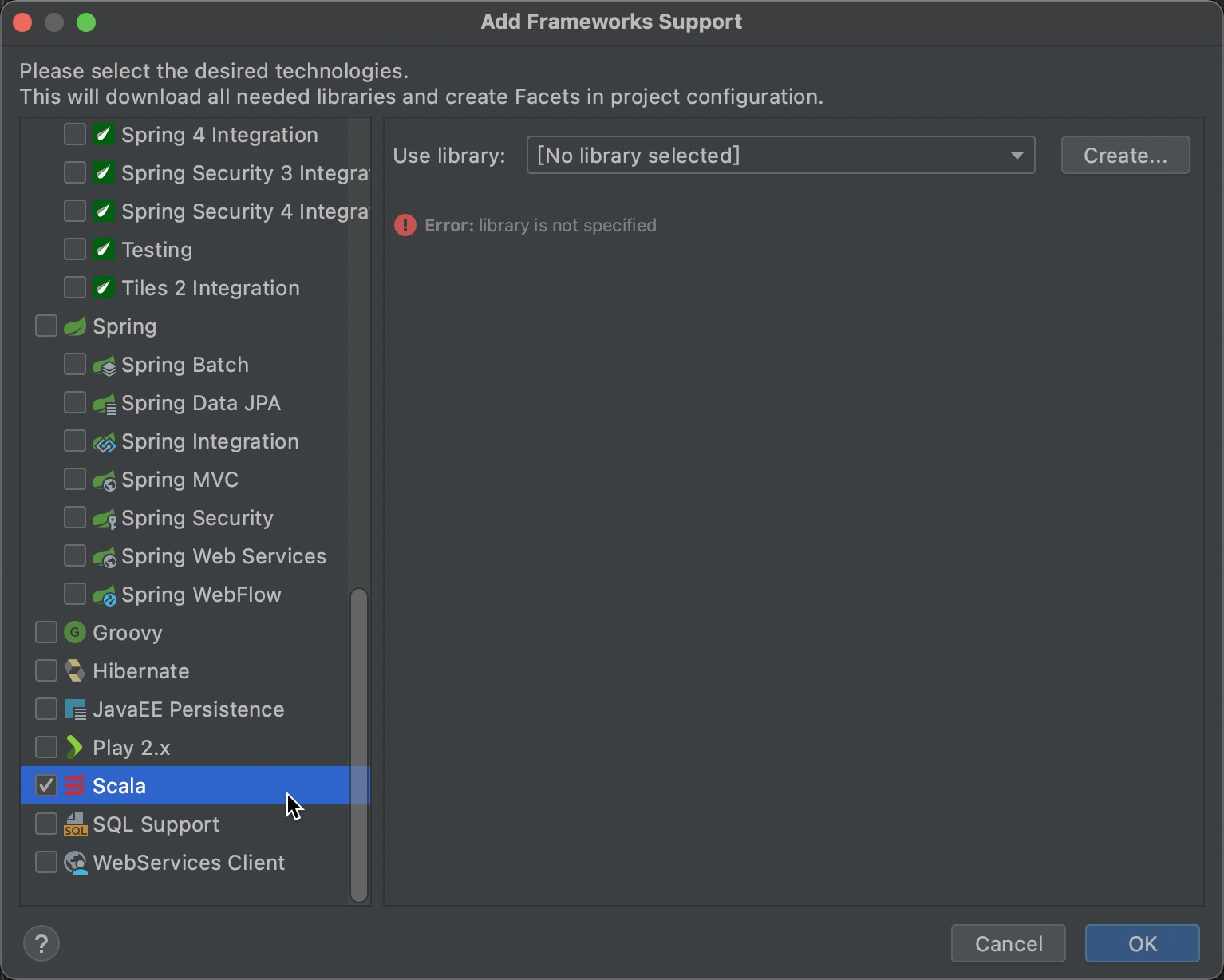Click the Groovy framework icon
Image resolution: width=1224 pixels, height=980 pixels.
pyautogui.click(x=75, y=633)
